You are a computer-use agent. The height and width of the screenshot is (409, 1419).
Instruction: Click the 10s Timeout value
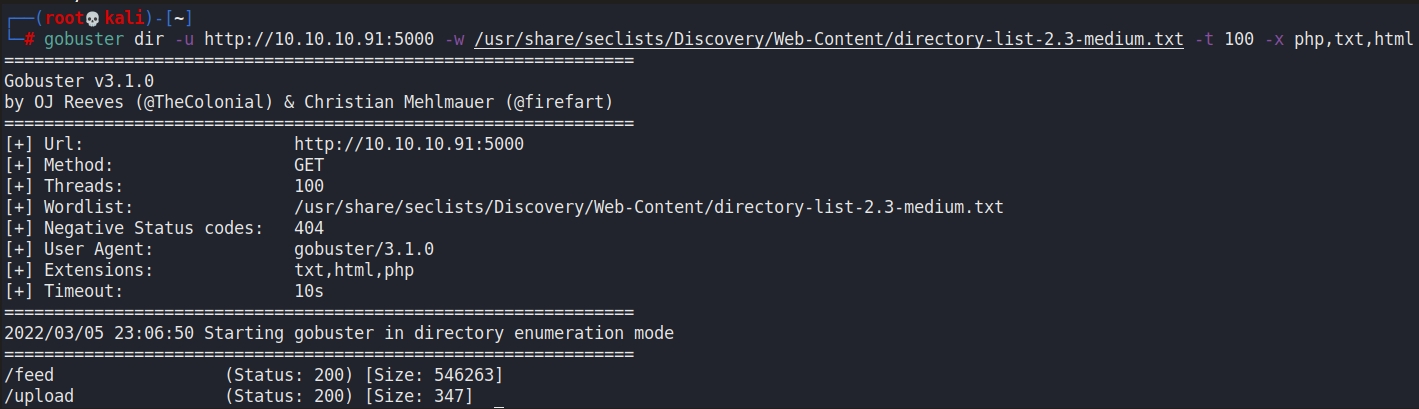pyautogui.click(x=309, y=291)
